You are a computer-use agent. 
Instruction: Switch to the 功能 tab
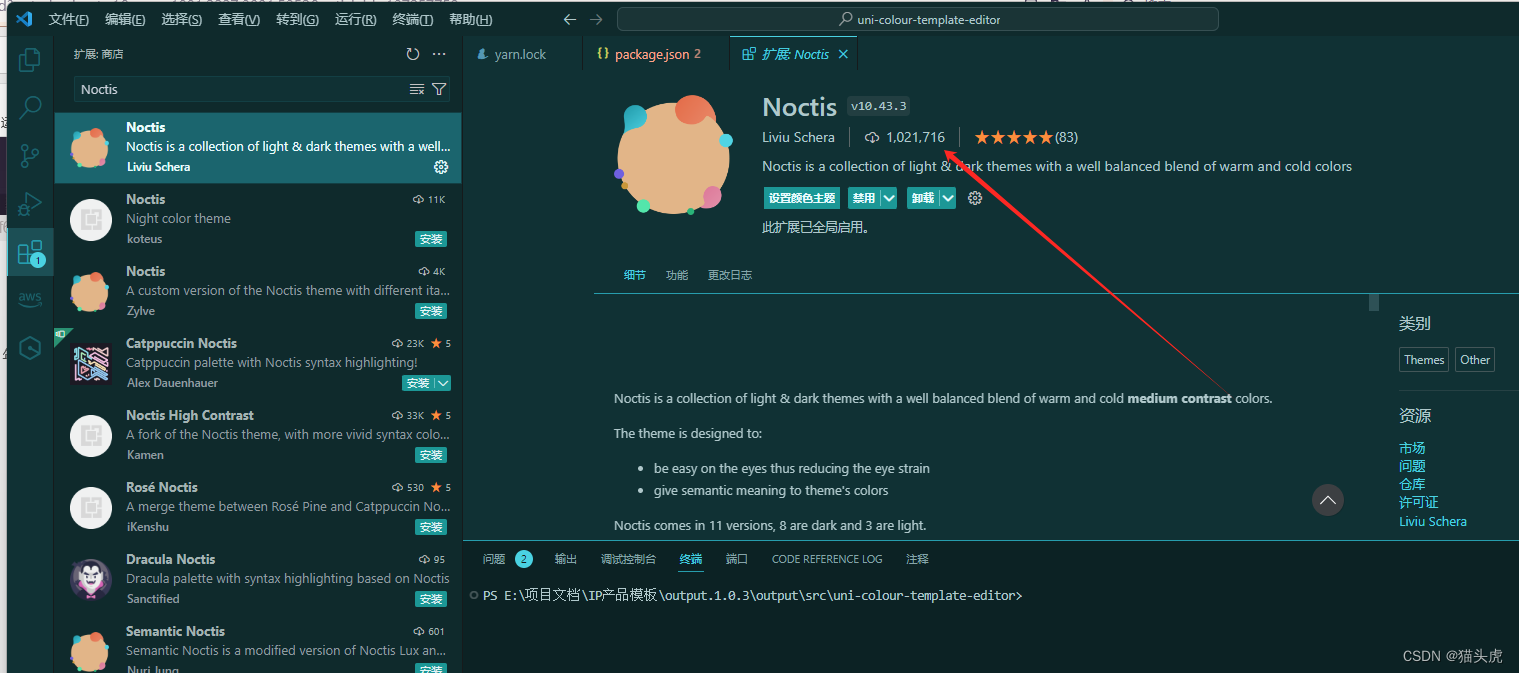pyautogui.click(x=676, y=273)
